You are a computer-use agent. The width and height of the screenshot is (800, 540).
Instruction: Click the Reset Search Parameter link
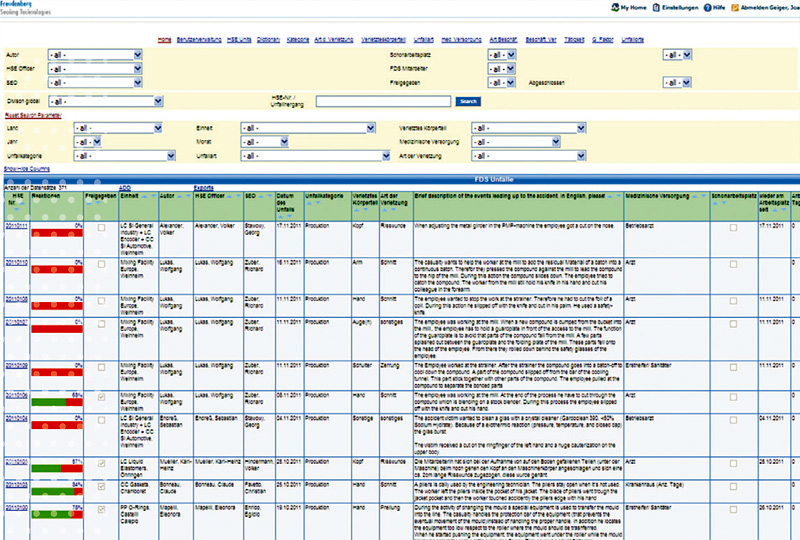33,115
